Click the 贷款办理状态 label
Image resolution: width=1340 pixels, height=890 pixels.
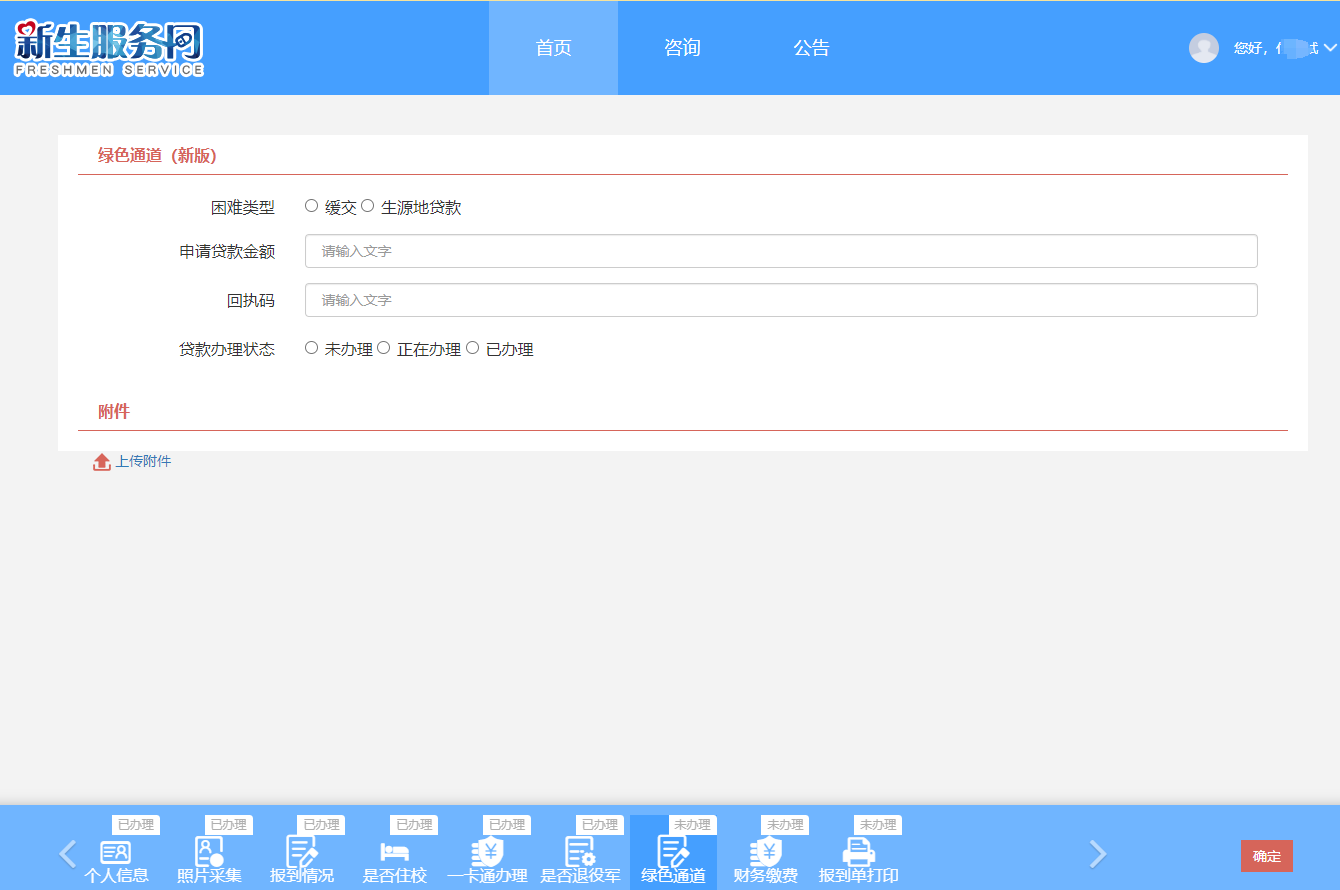[227, 349]
